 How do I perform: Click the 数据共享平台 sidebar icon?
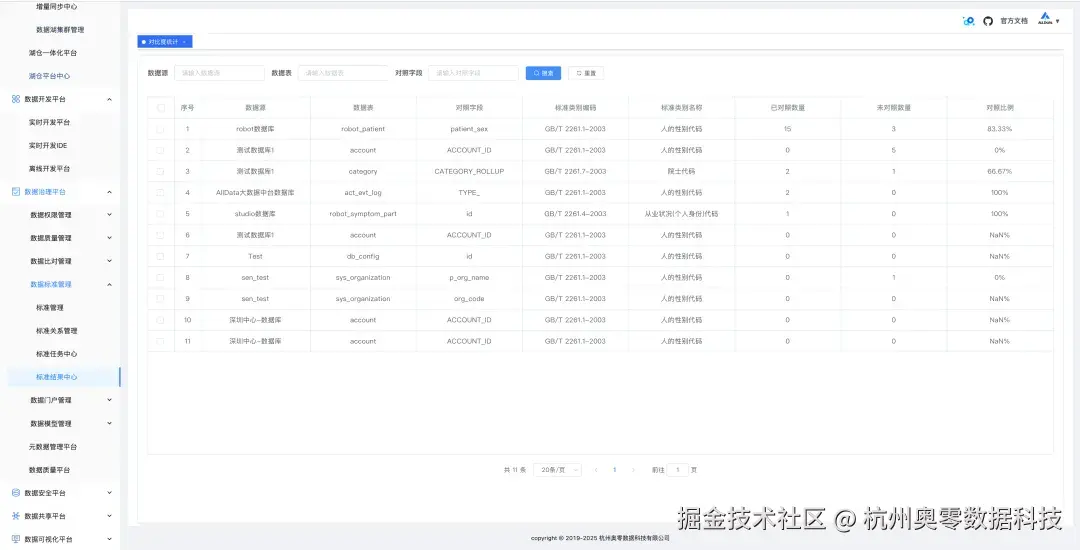click(x=16, y=516)
